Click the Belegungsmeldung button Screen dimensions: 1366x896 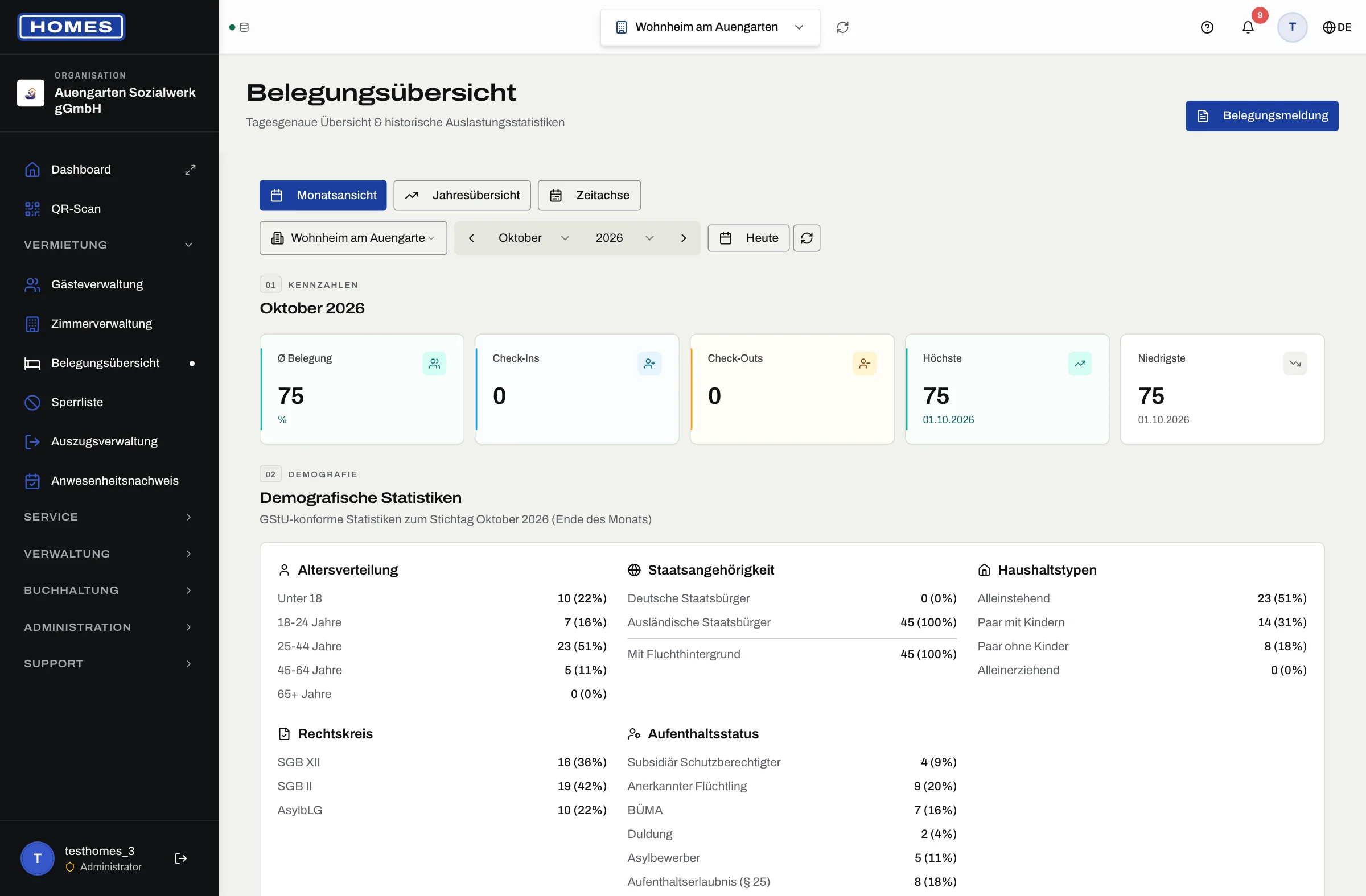click(1261, 116)
